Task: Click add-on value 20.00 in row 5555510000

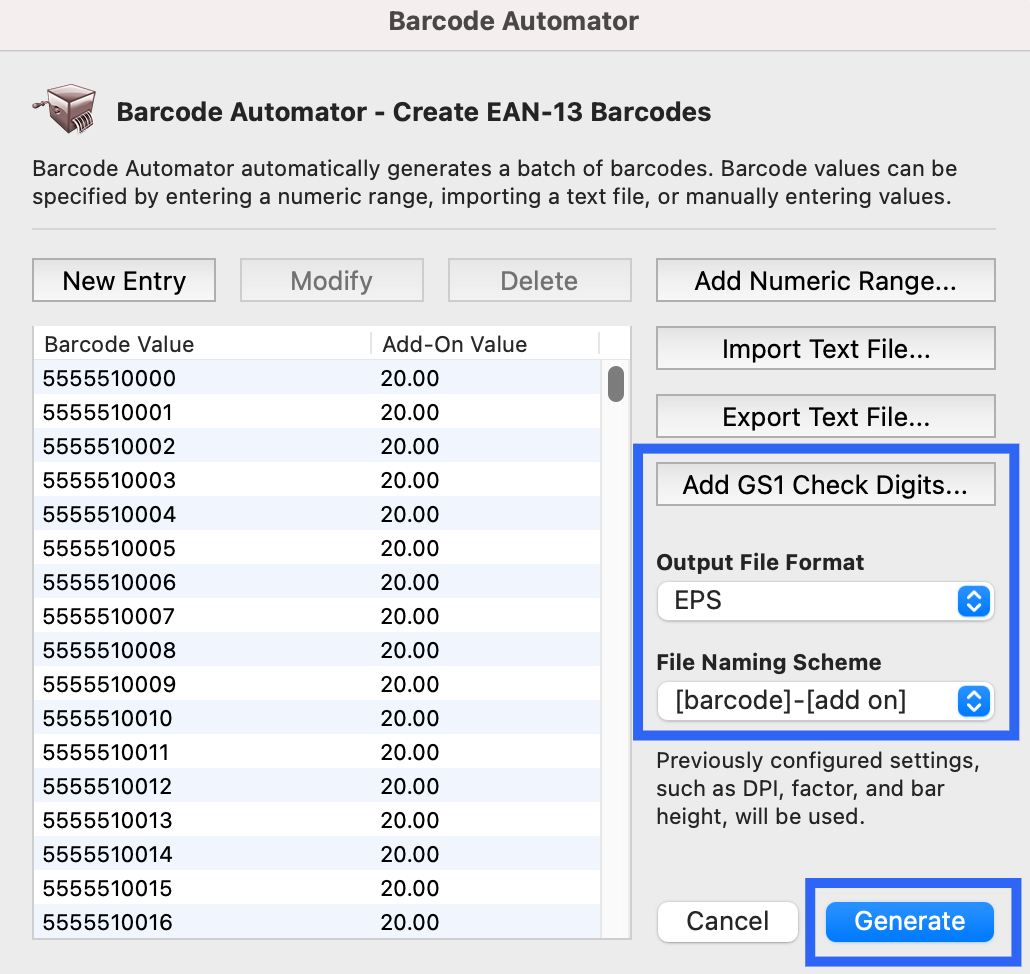Action: (x=410, y=378)
